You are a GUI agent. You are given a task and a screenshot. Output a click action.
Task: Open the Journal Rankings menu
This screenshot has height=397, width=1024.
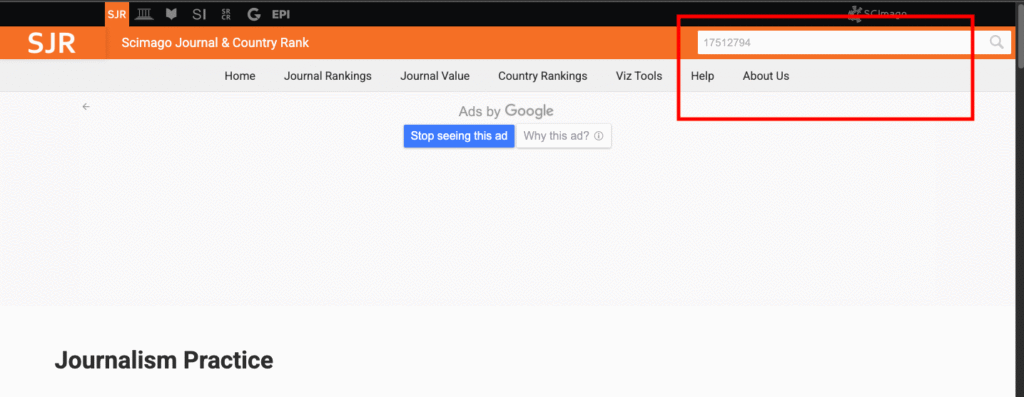[x=328, y=76]
